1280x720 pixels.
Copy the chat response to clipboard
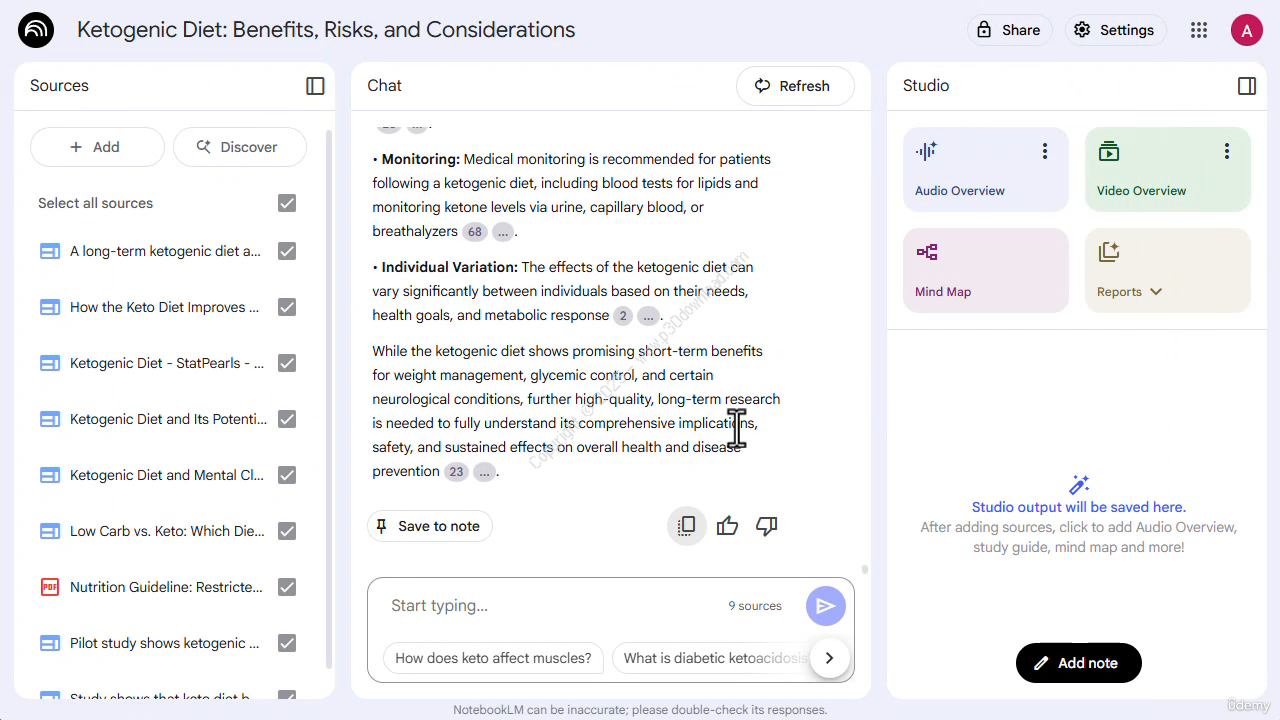(687, 526)
